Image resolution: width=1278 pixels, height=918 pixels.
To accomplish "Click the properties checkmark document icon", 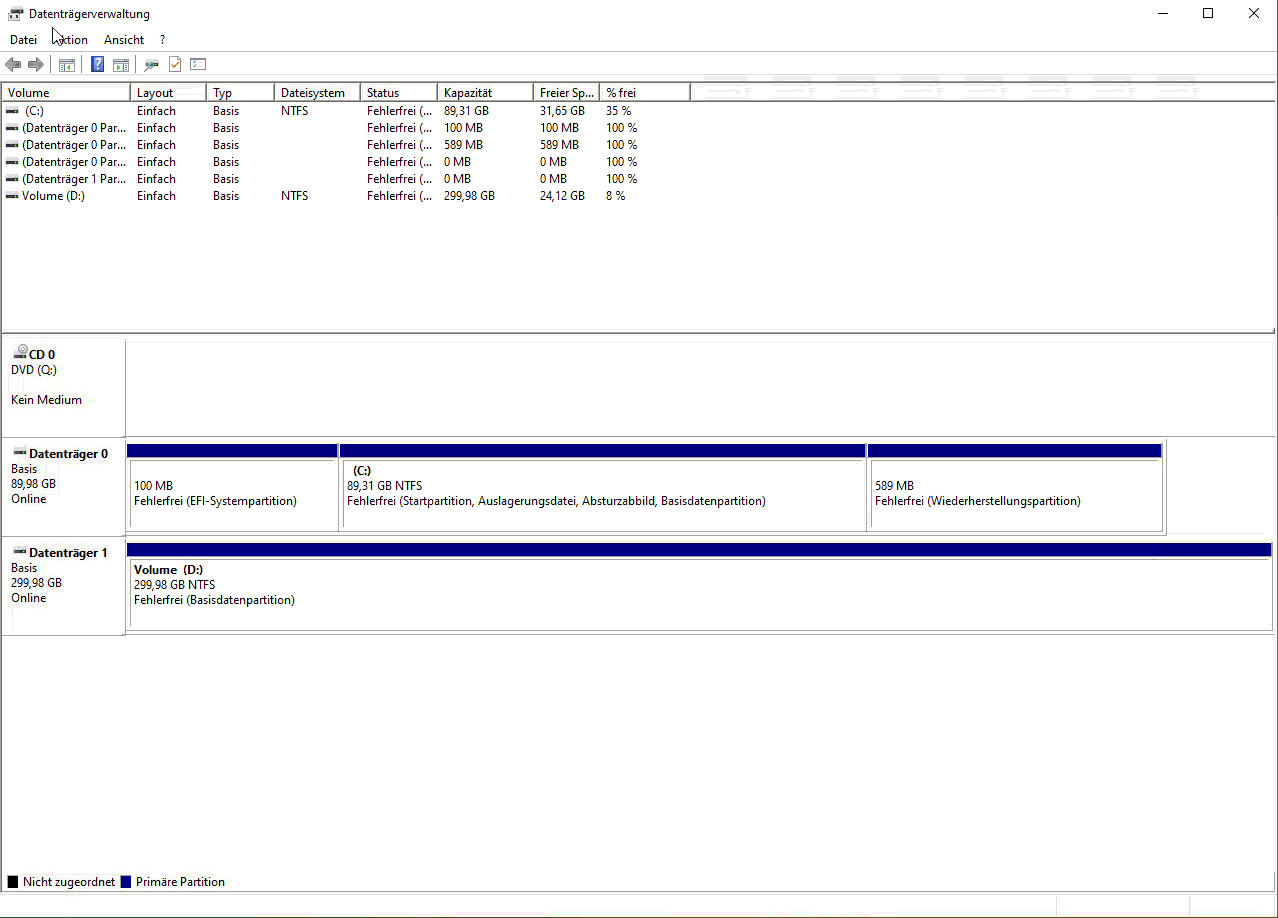I will pyautogui.click(x=175, y=65).
